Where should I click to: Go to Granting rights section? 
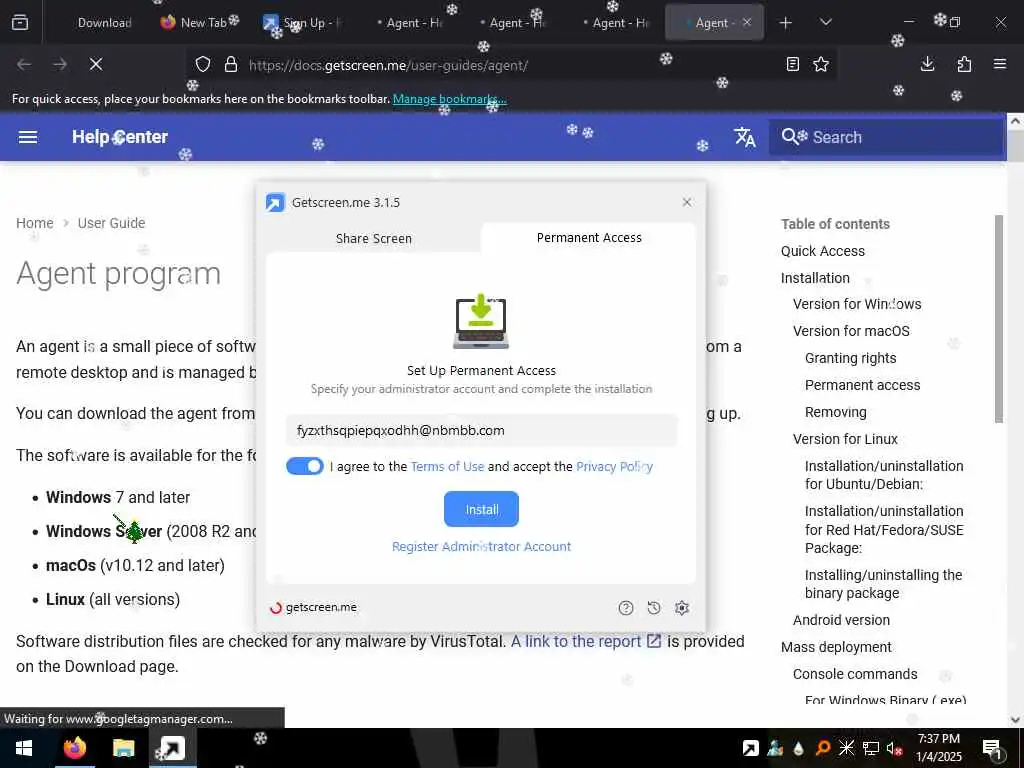point(850,359)
